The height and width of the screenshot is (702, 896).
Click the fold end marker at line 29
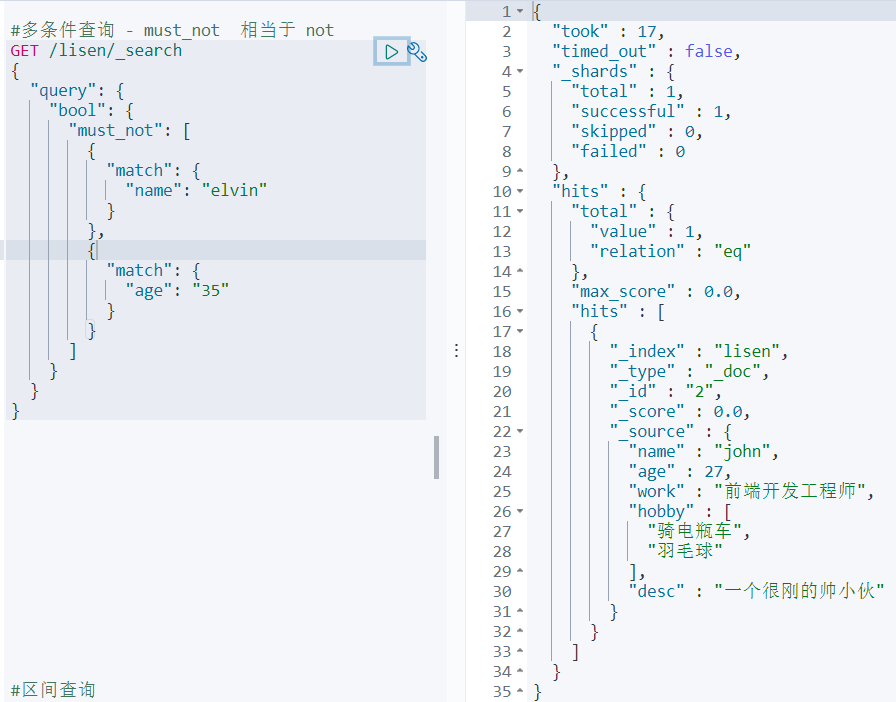tap(520, 571)
